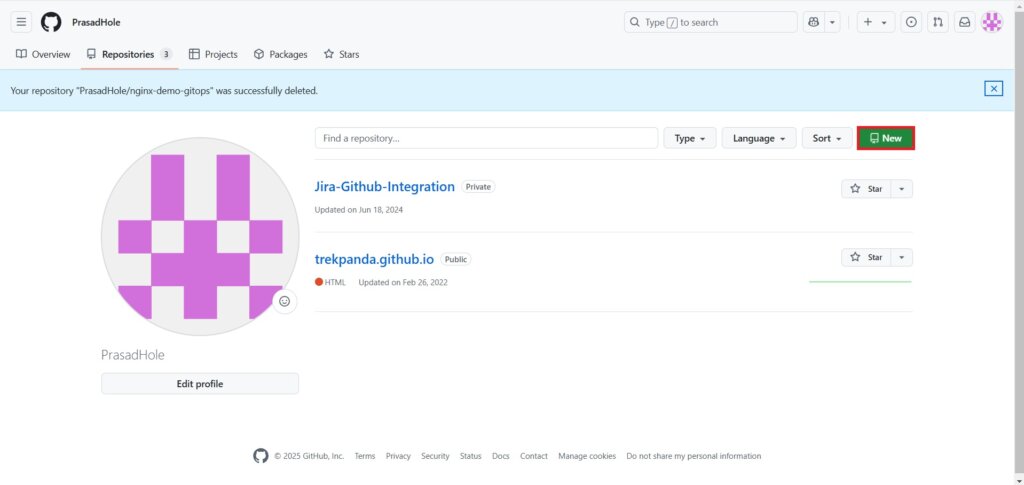Click 'Updated on Feb 26, 2022' text
1024x485 pixels.
[403, 283]
